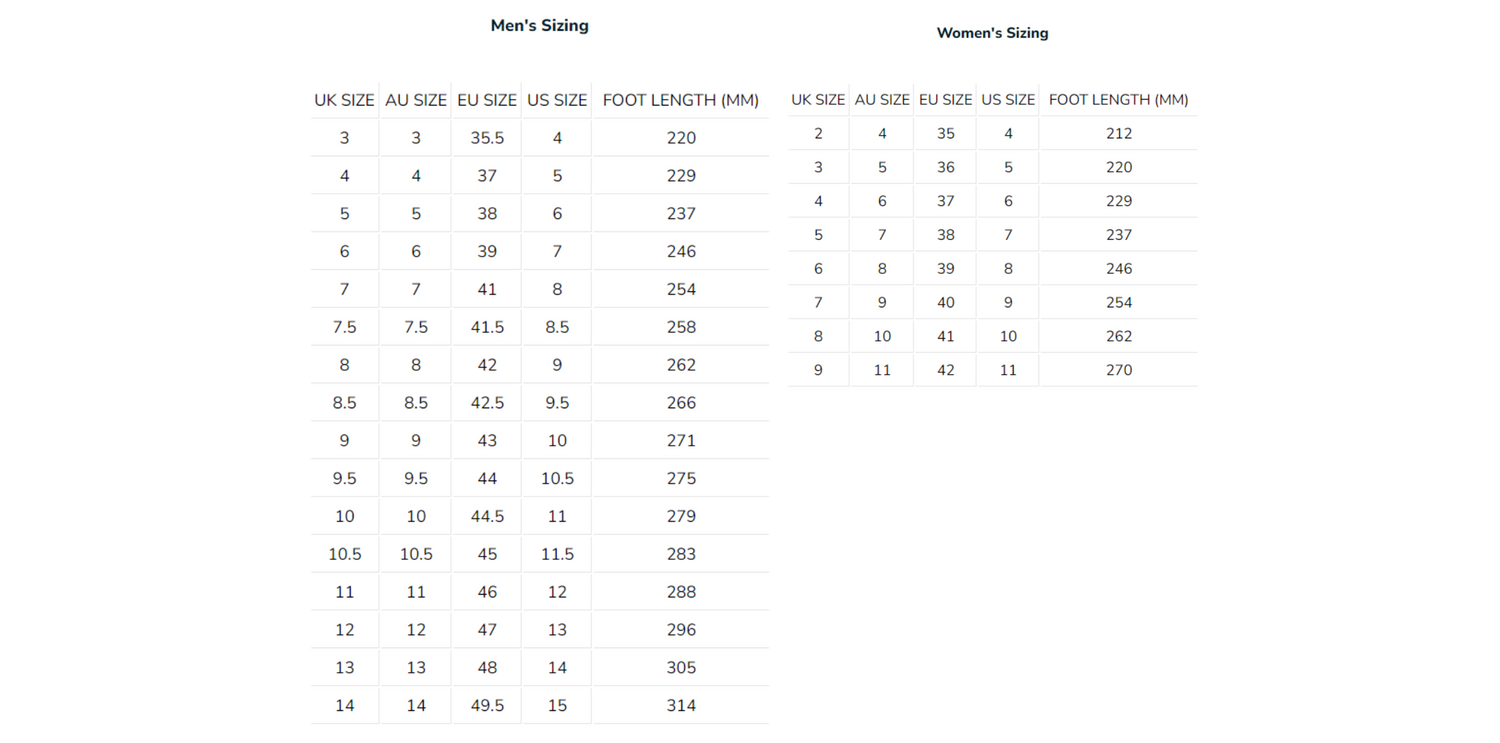Click the 314 foot length cell

[681, 706]
